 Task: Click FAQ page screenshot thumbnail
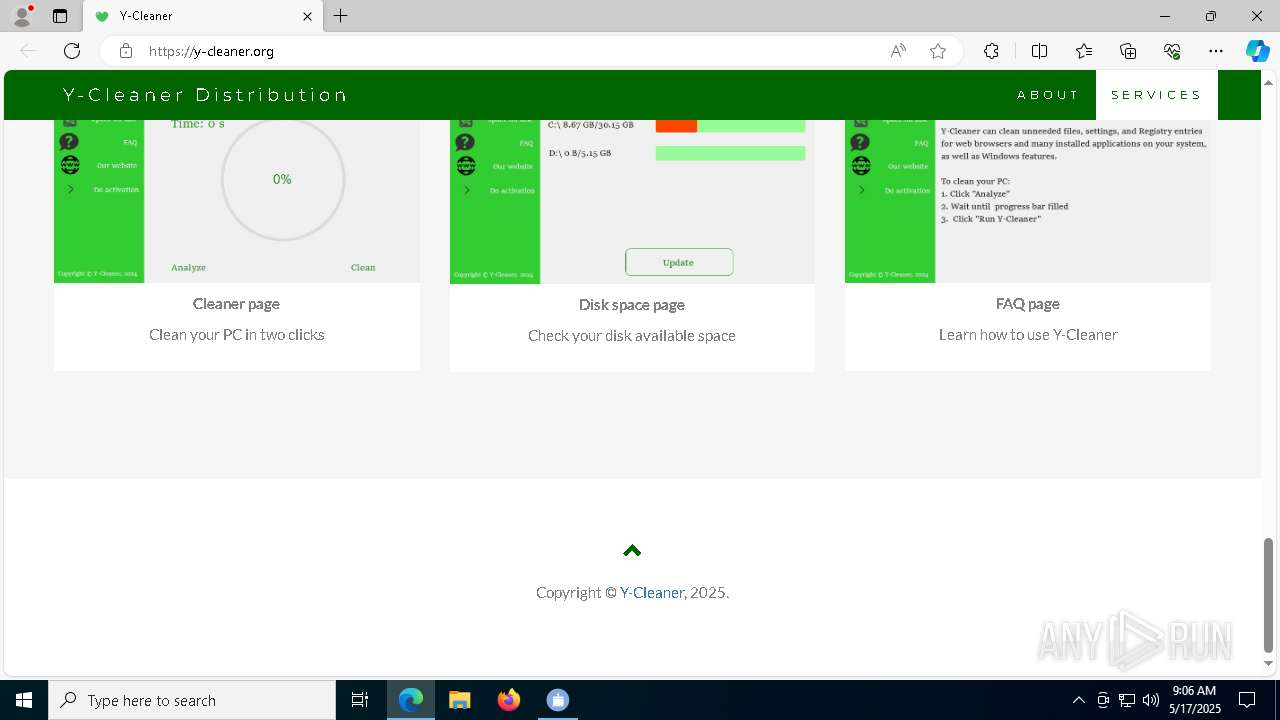1028,201
